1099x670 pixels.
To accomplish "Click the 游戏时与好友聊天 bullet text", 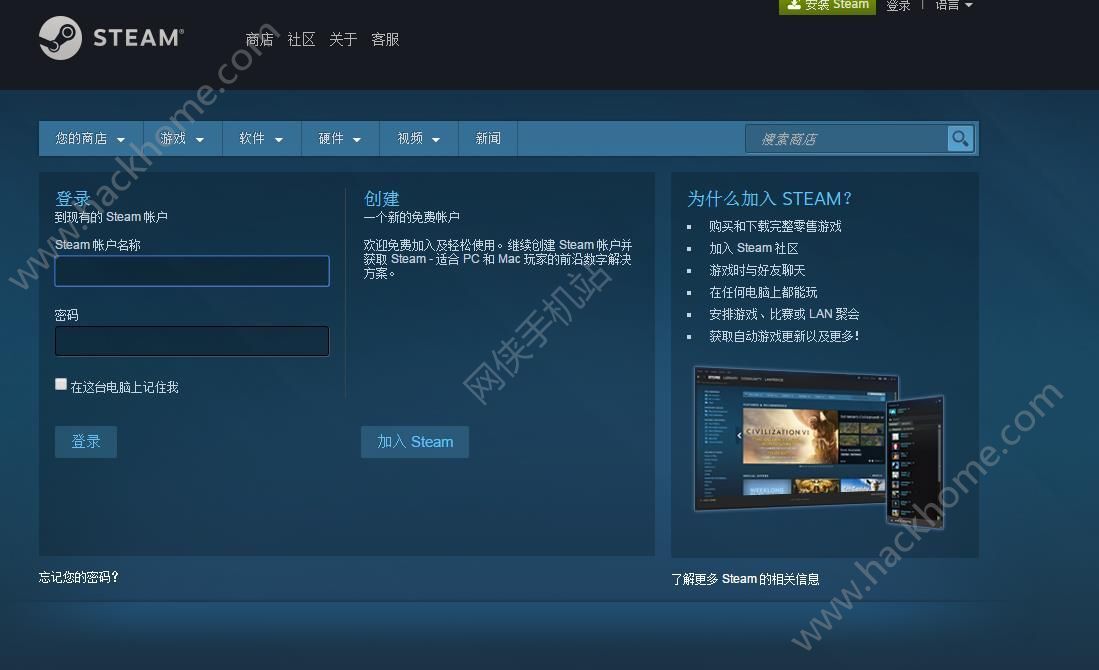I will point(757,271).
